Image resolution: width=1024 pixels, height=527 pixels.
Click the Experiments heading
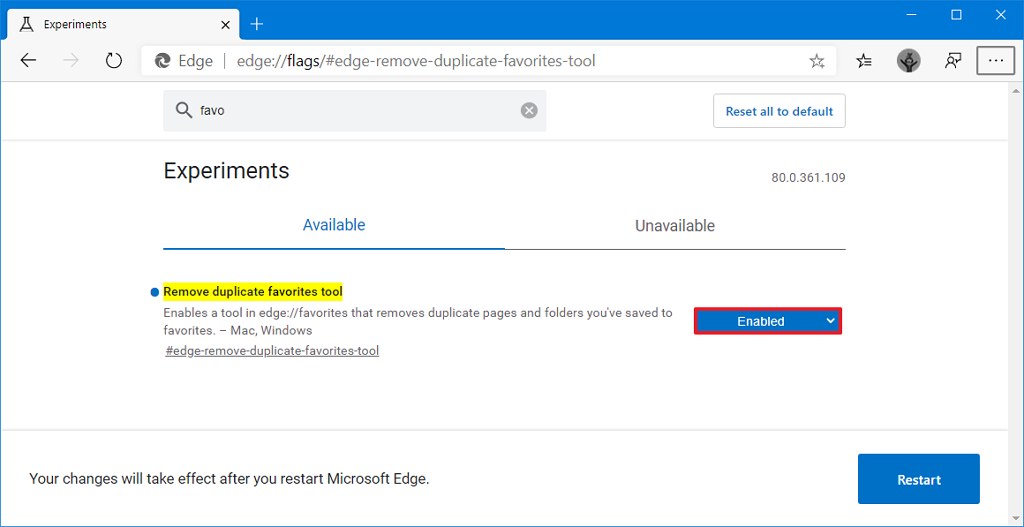pos(226,170)
